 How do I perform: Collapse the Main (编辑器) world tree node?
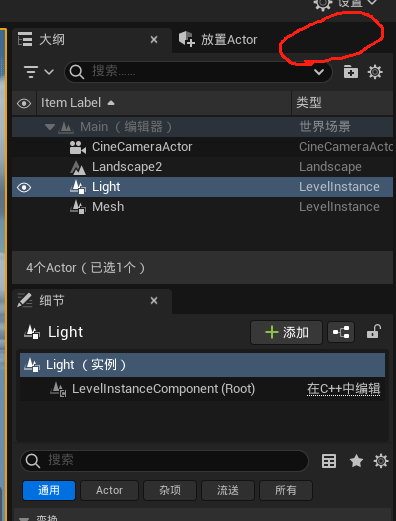tap(50, 127)
